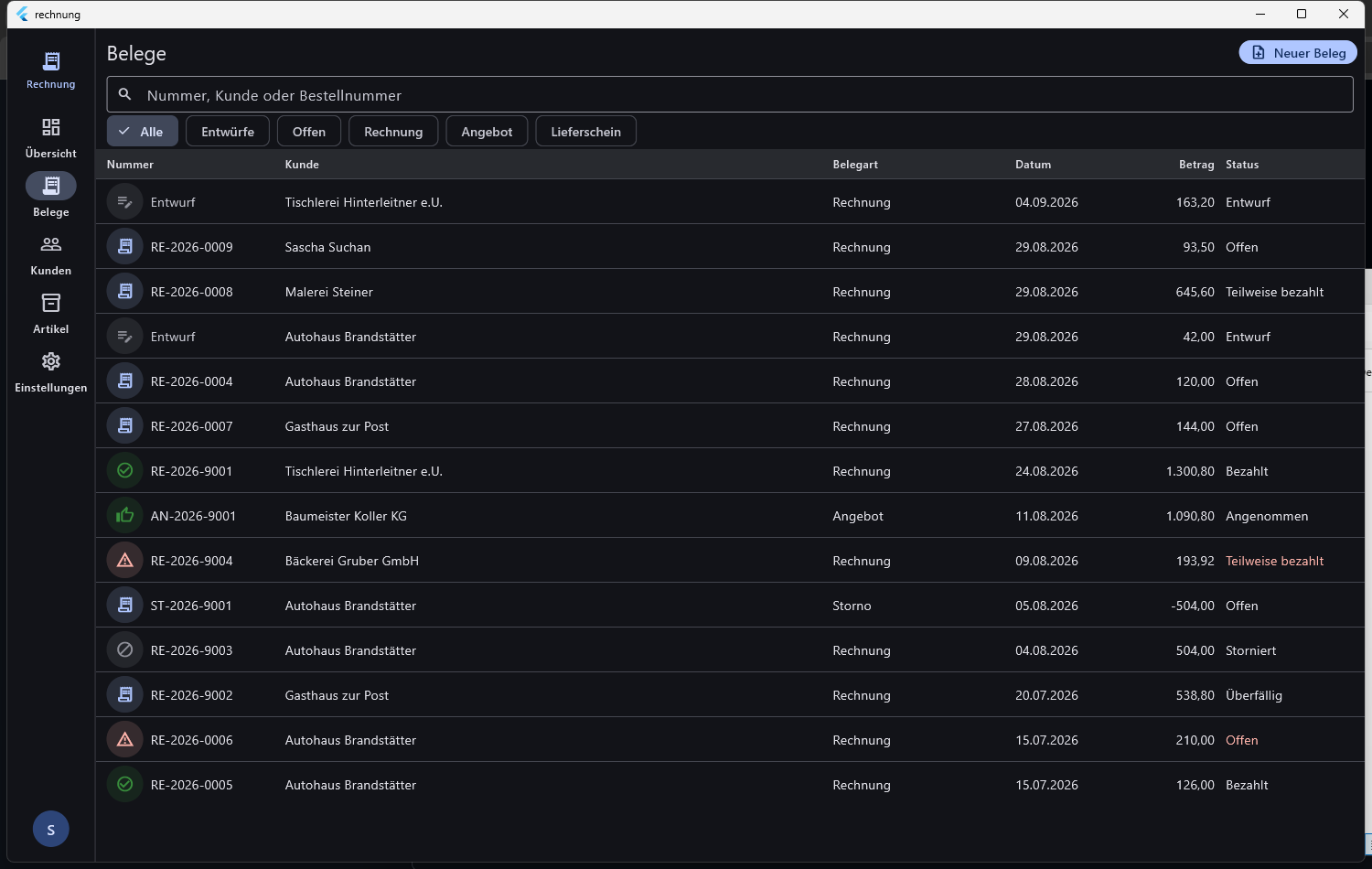
Task: Open the Bäckerei Gruber GmbH invoice
Action: point(730,561)
